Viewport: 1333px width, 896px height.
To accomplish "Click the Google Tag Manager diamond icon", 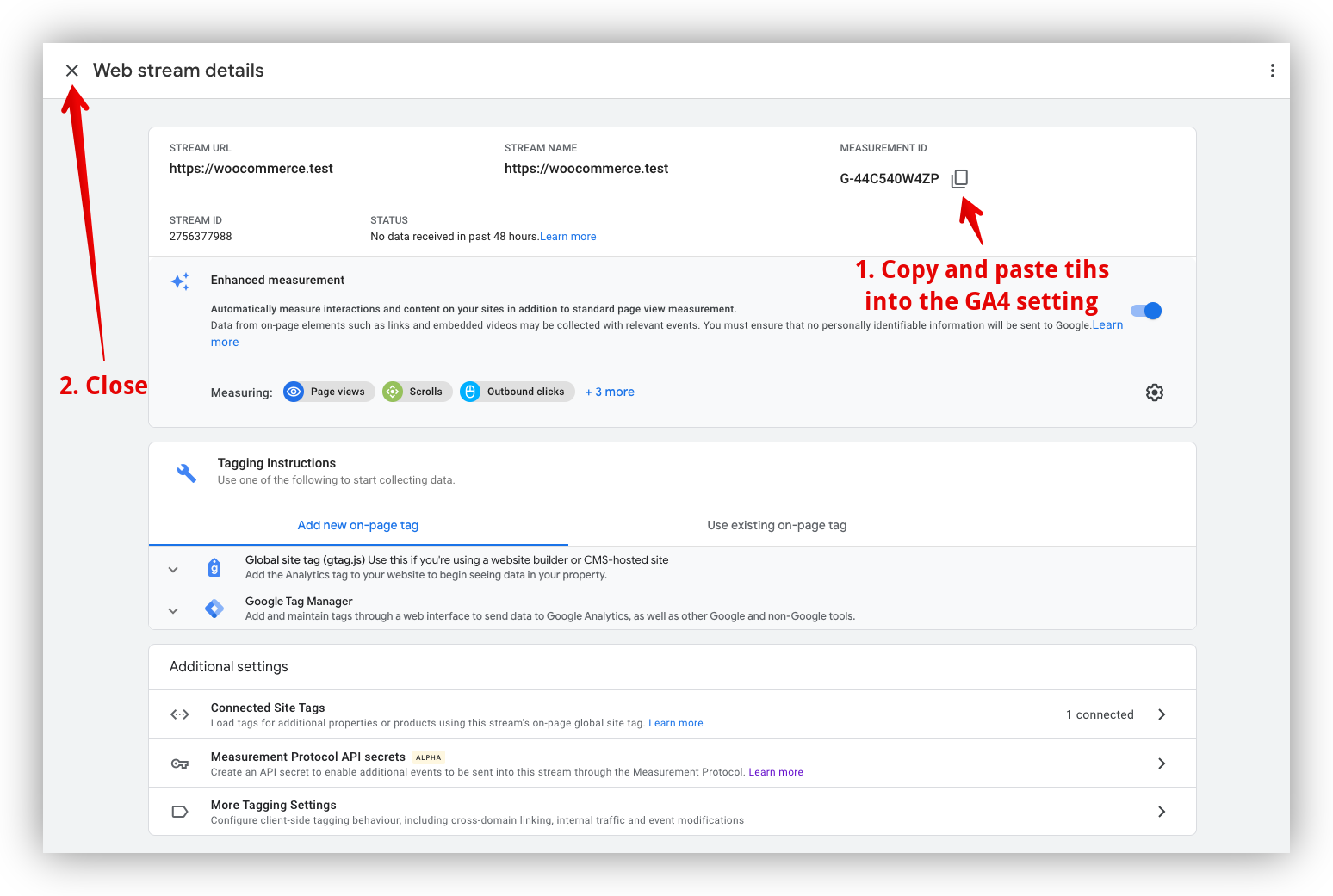I will (x=214, y=609).
